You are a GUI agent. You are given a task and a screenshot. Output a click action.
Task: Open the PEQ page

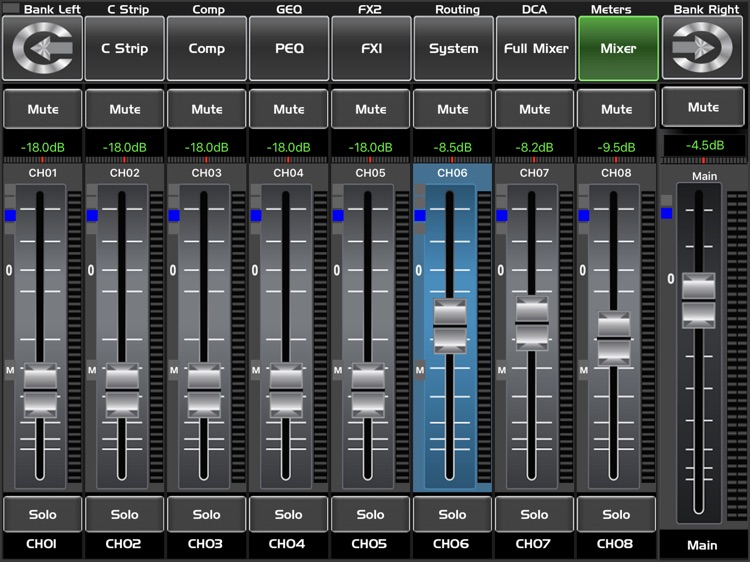[289, 48]
